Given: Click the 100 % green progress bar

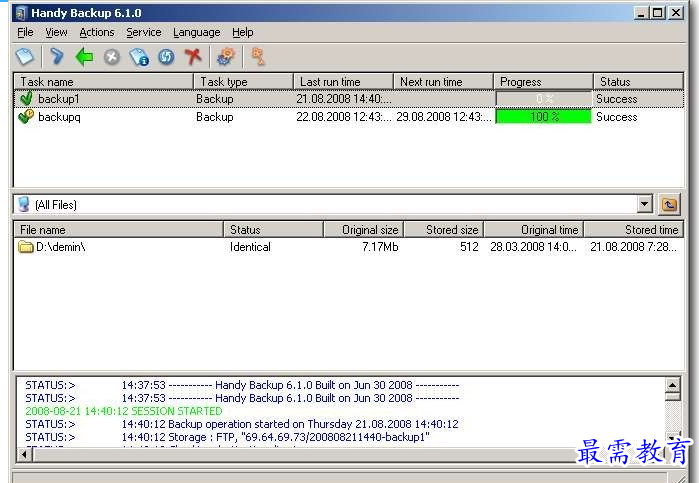Looking at the screenshot, I should [x=543, y=117].
